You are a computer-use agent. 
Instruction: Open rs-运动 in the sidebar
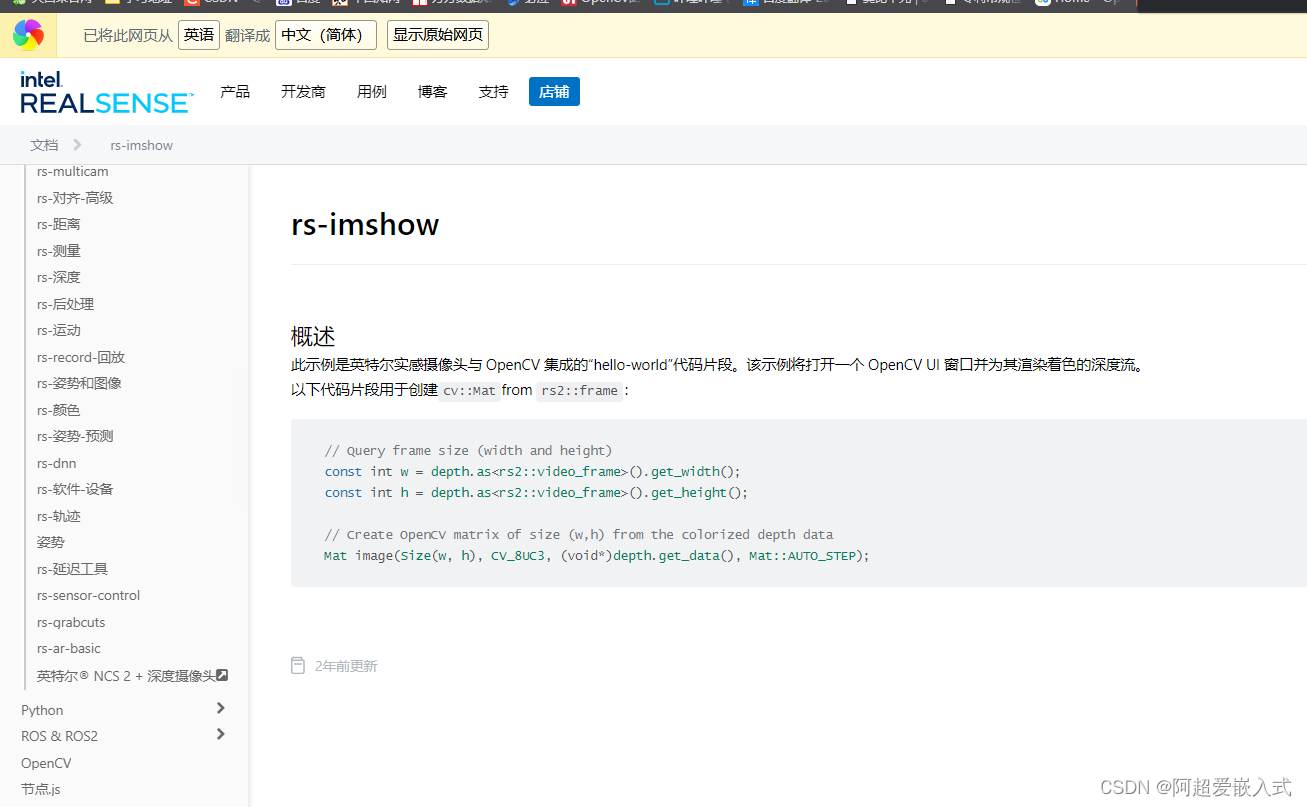click(59, 330)
